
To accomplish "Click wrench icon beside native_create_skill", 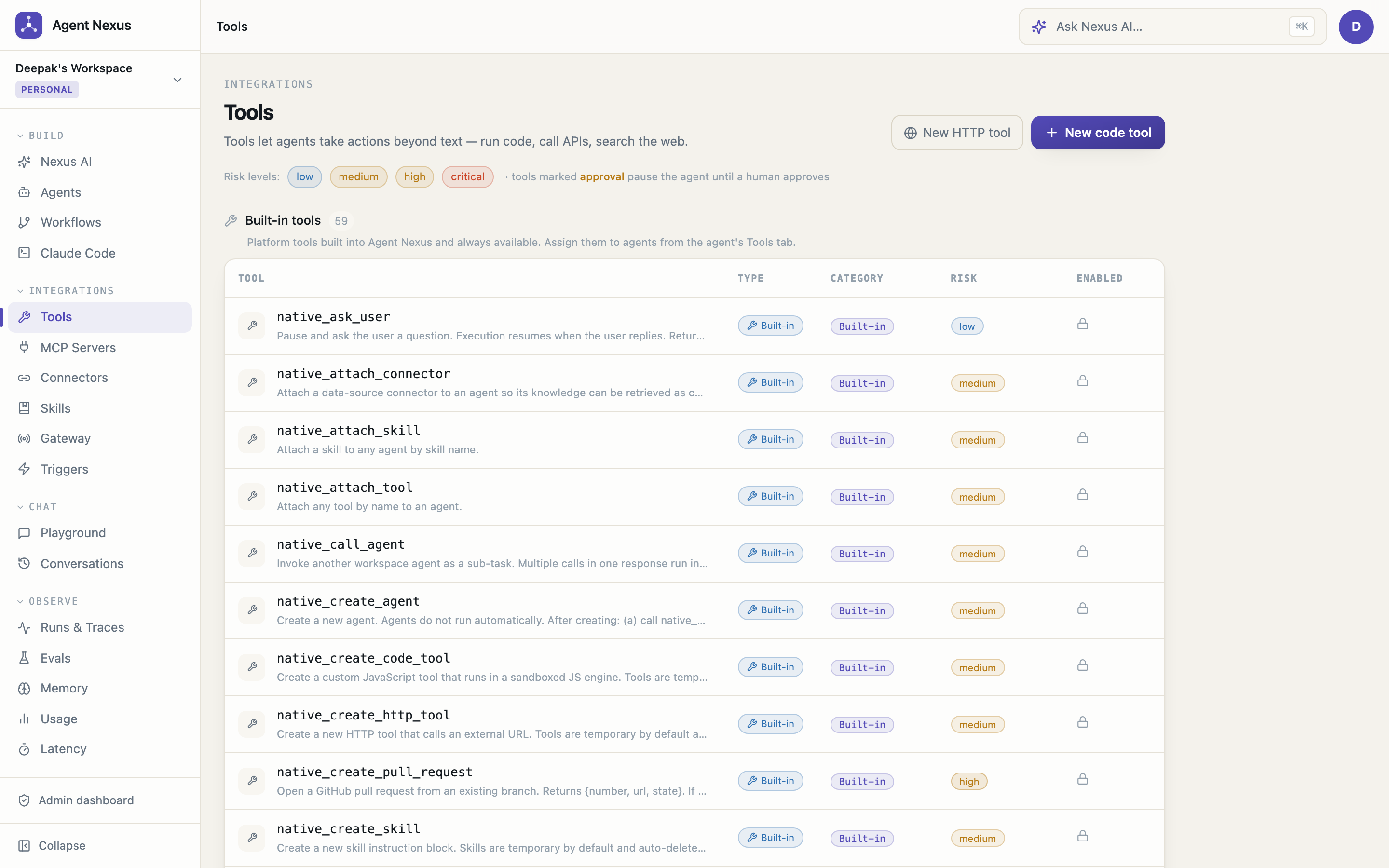I will [252, 838].
